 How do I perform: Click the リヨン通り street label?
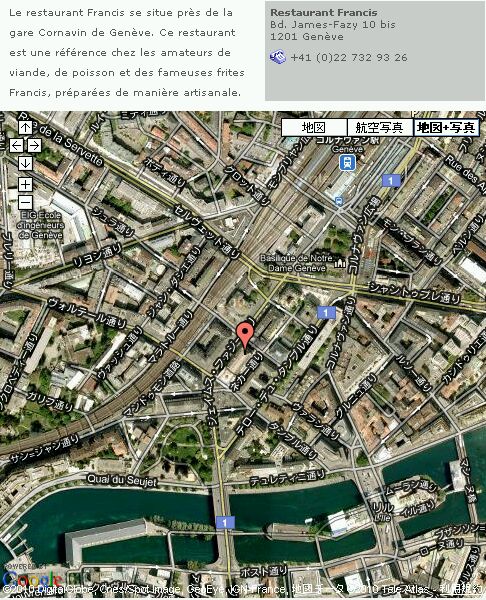97,256
